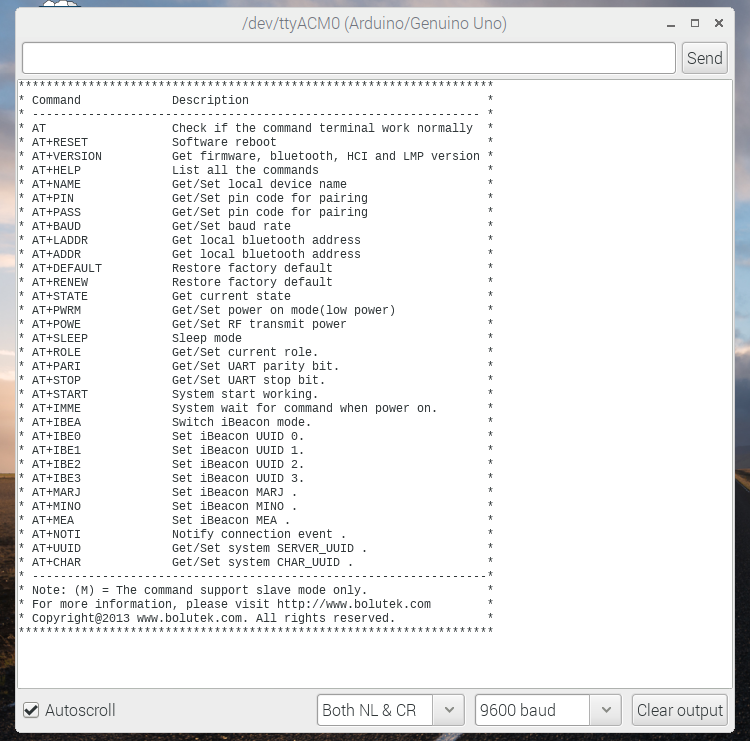Click the AT+NAME command text

[56, 184]
